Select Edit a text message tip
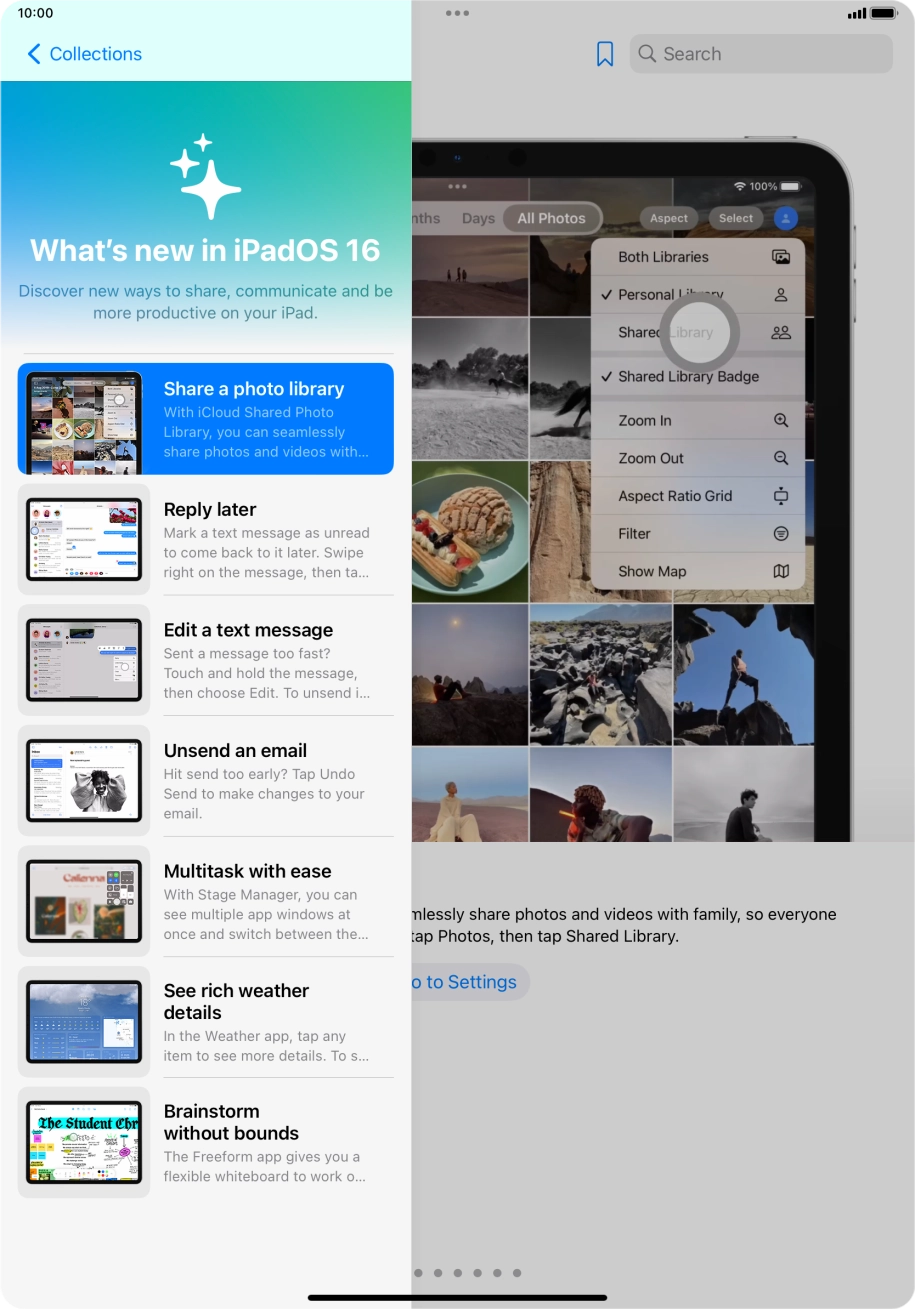The height and width of the screenshot is (1309, 915). (x=206, y=660)
